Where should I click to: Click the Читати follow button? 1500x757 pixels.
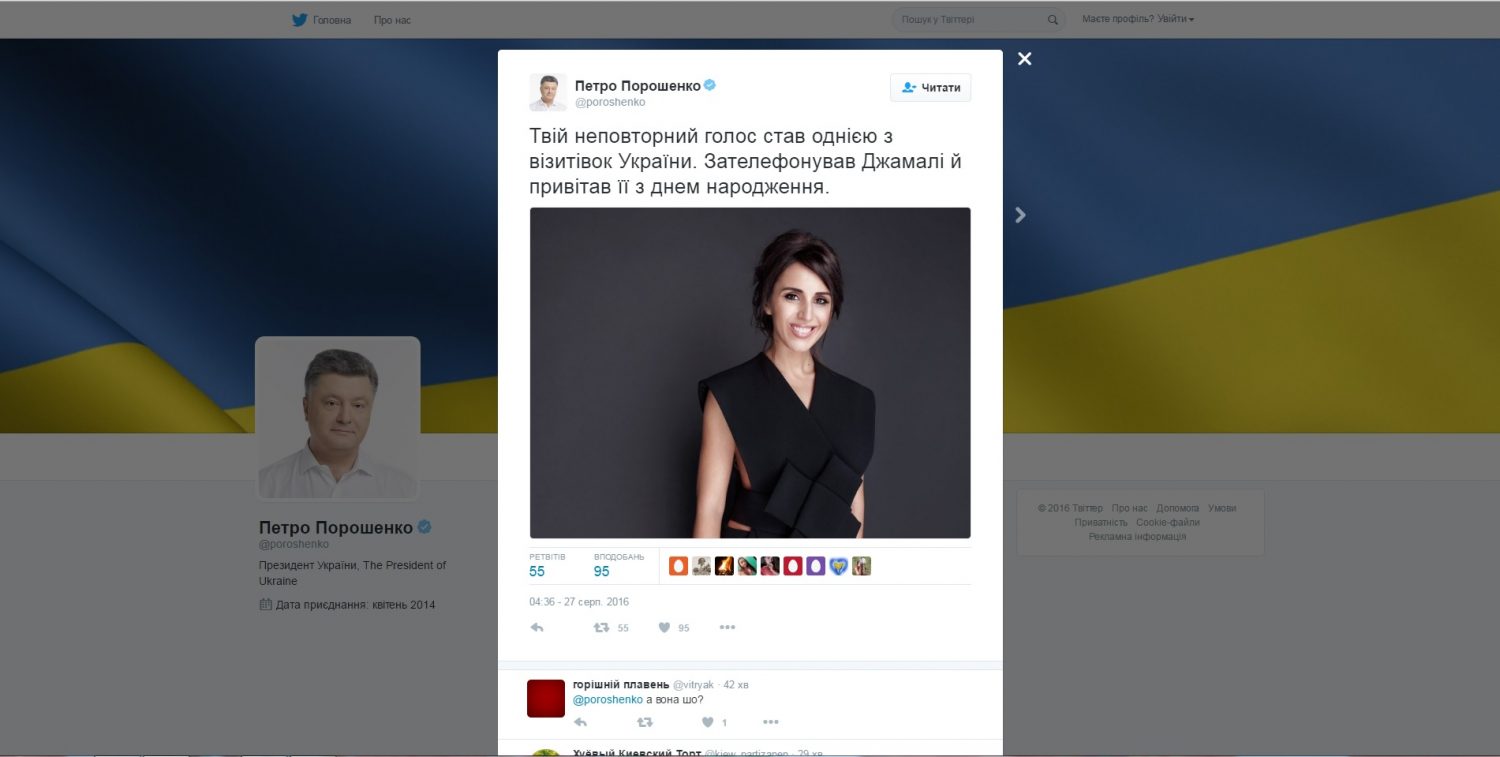pos(930,87)
